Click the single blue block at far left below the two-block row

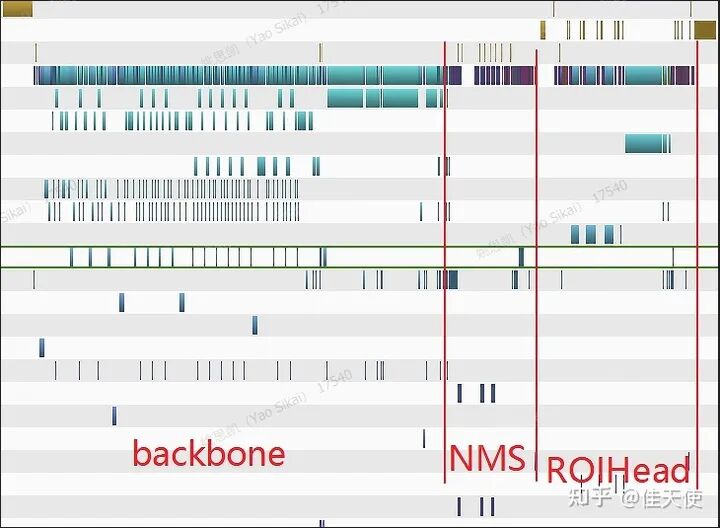pos(42,348)
